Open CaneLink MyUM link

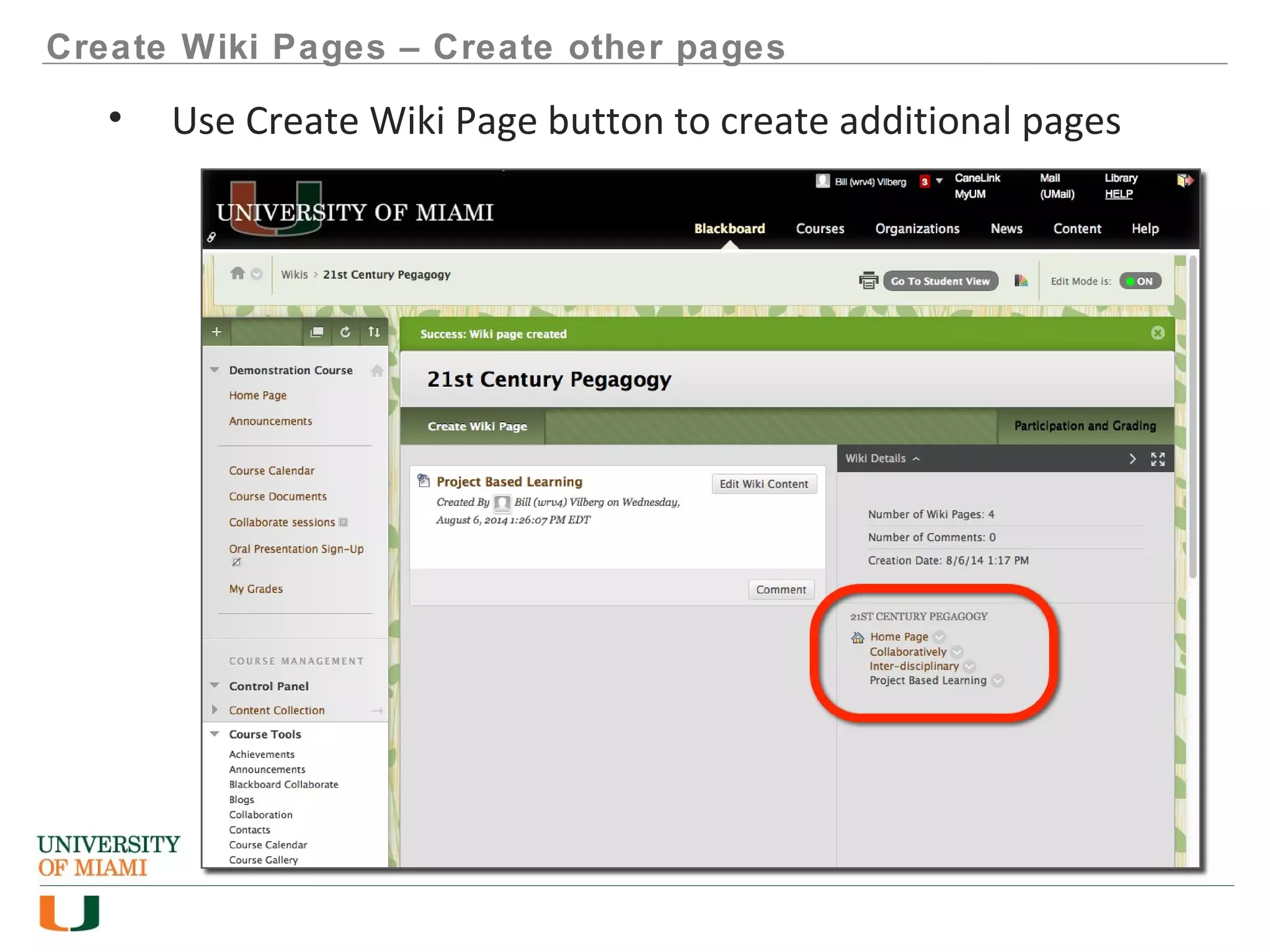click(x=977, y=186)
